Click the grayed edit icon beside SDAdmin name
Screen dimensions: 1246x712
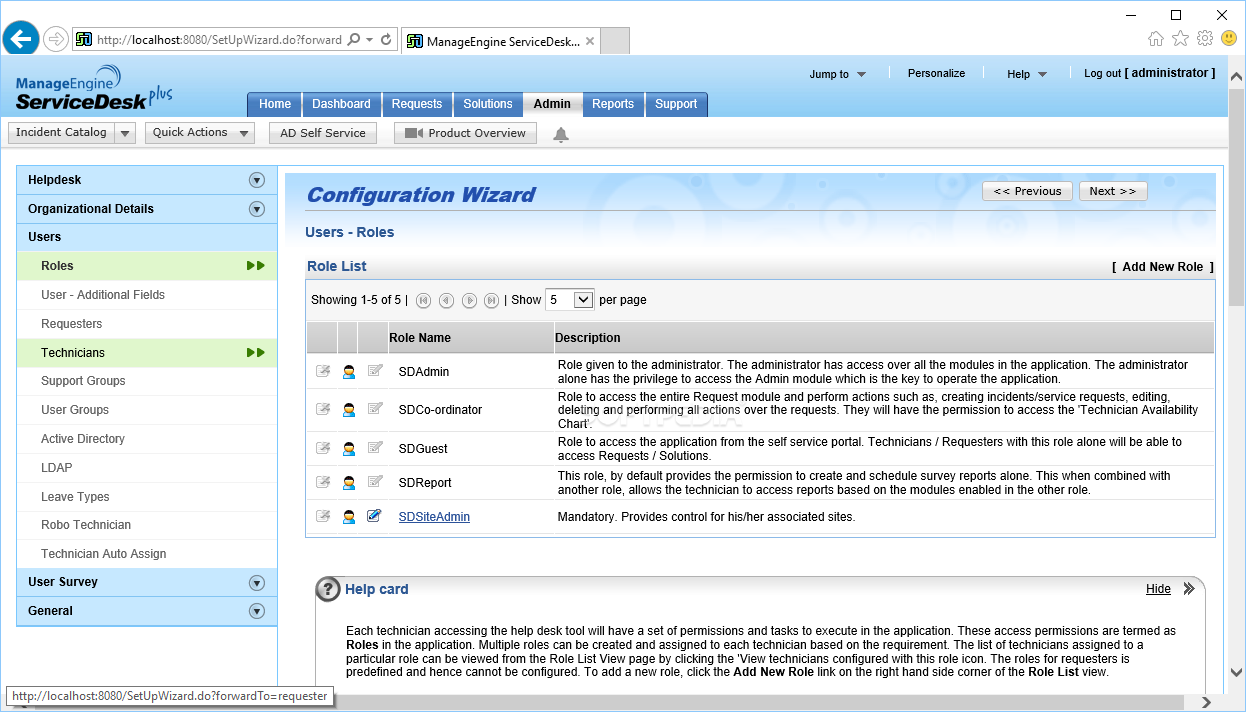(374, 370)
